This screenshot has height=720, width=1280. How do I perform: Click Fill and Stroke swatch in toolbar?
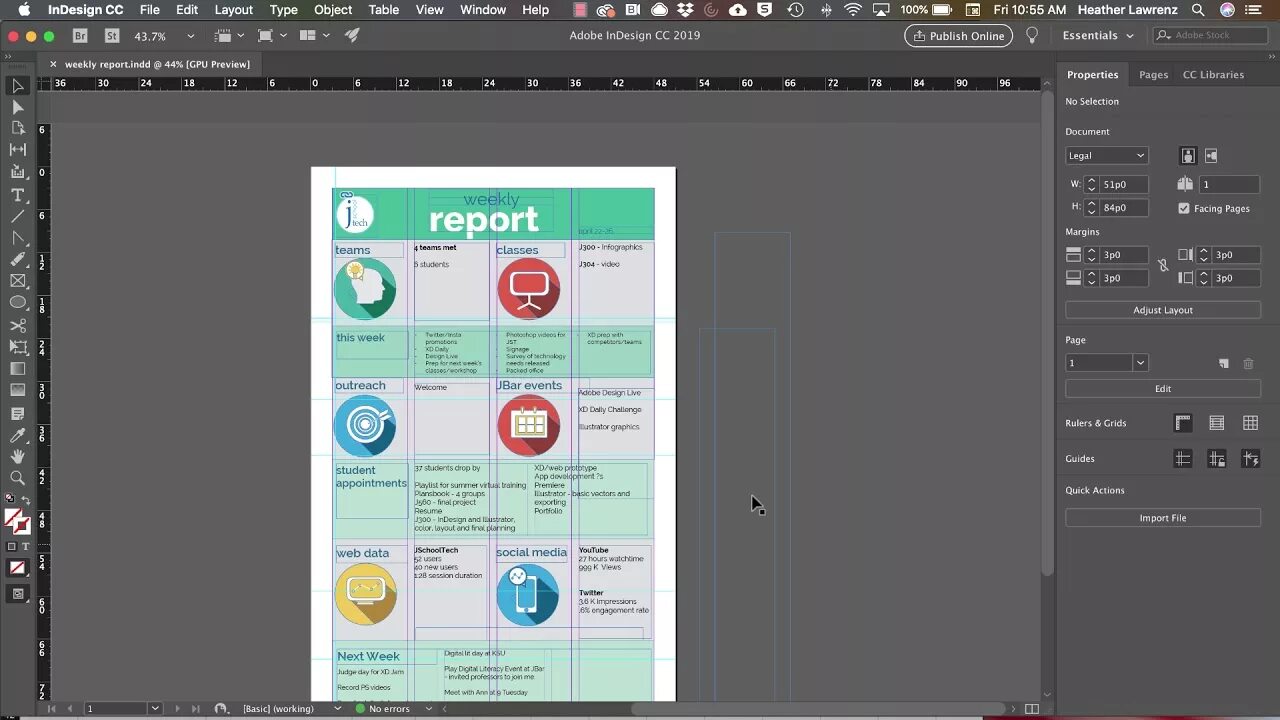pos(17,521)
